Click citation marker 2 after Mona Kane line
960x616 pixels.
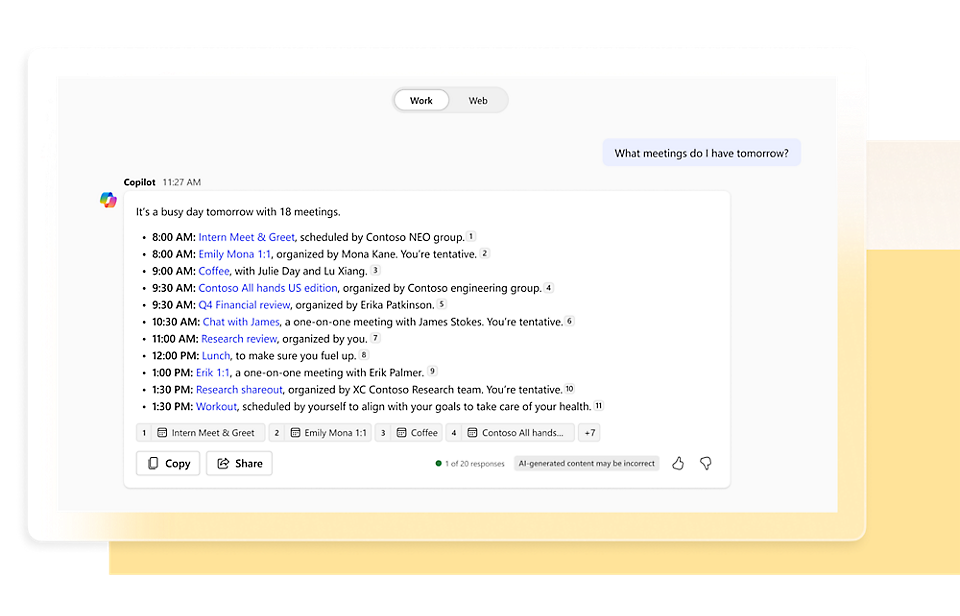click(x=484, y=253)
